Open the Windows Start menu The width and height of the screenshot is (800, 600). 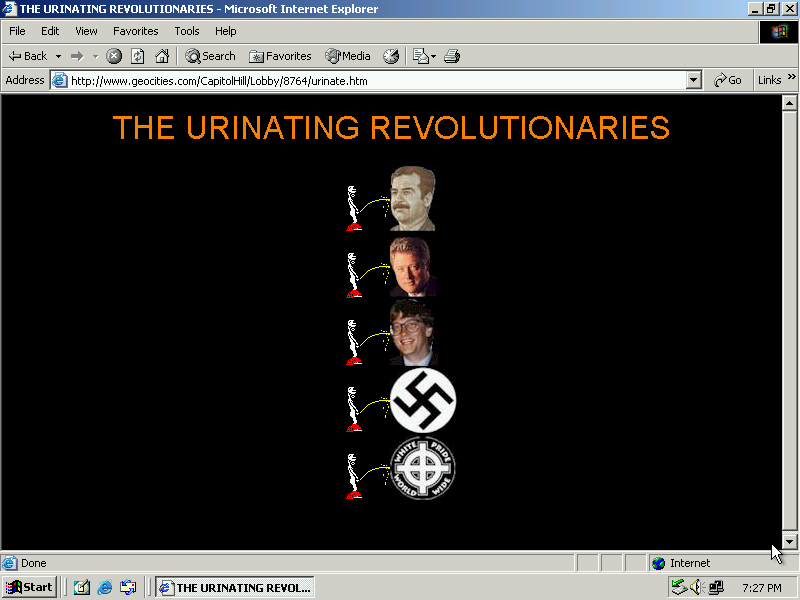click(30, 587)
